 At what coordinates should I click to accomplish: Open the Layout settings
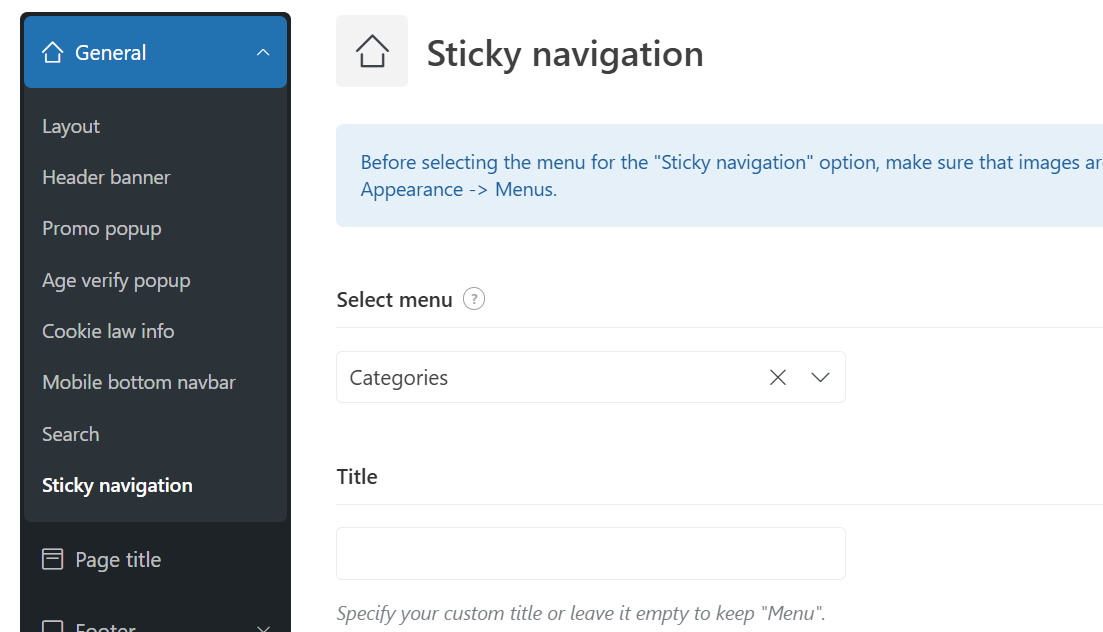pos(71,127)
